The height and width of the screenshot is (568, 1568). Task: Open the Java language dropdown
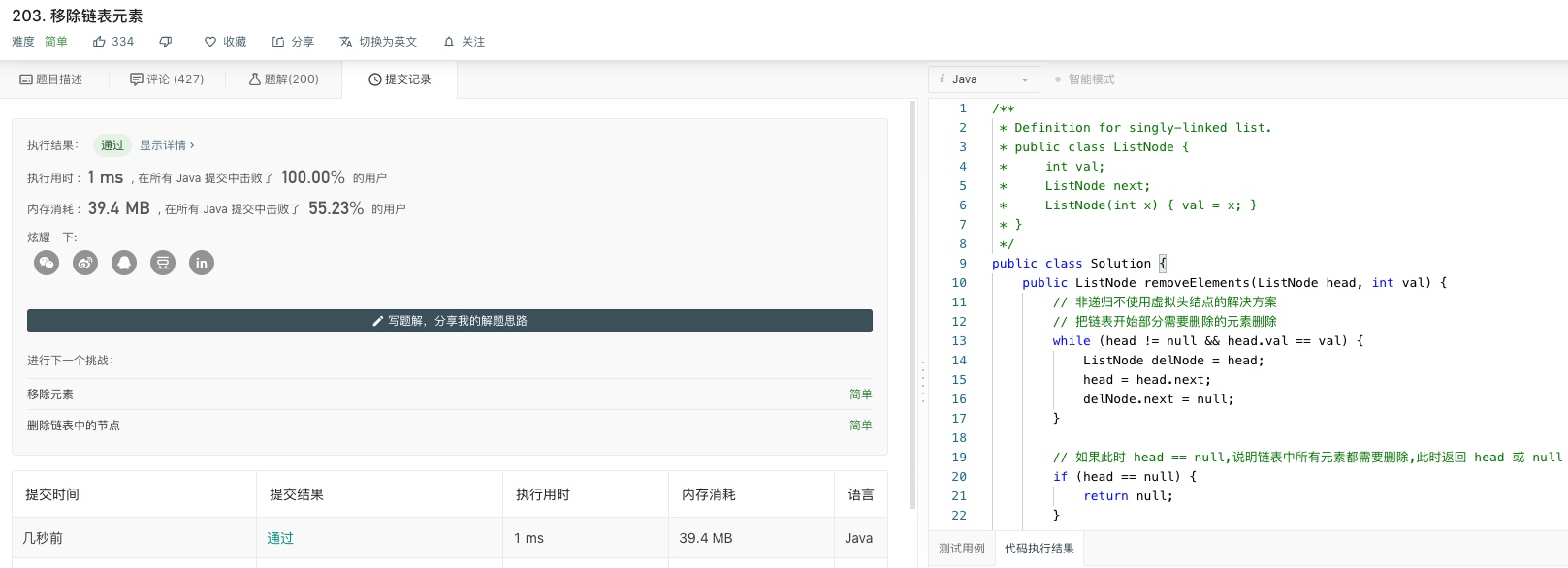coord(984,79)
